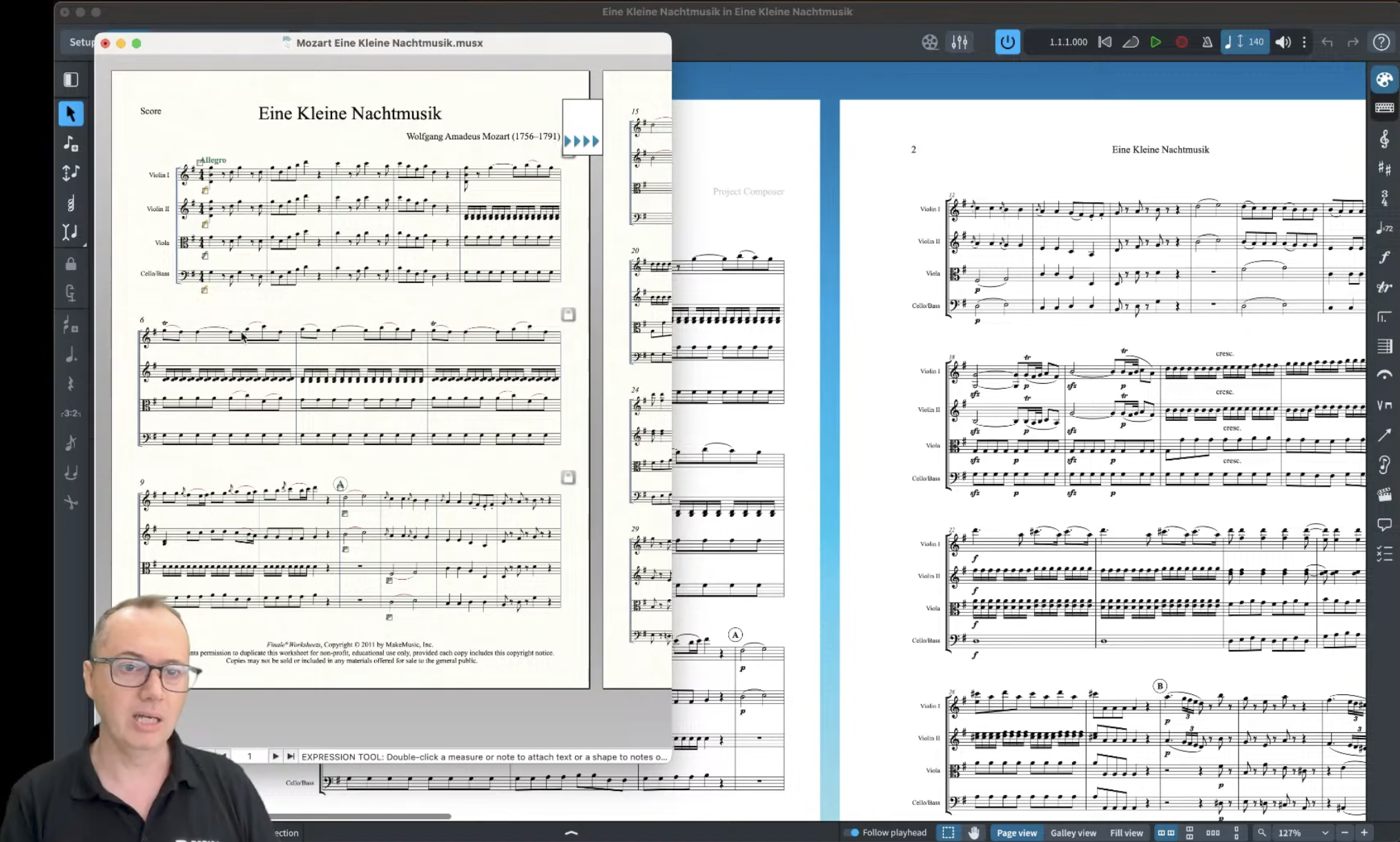Open the Video film reel icon
This screenshot has height=842, width=1400.
930,42
